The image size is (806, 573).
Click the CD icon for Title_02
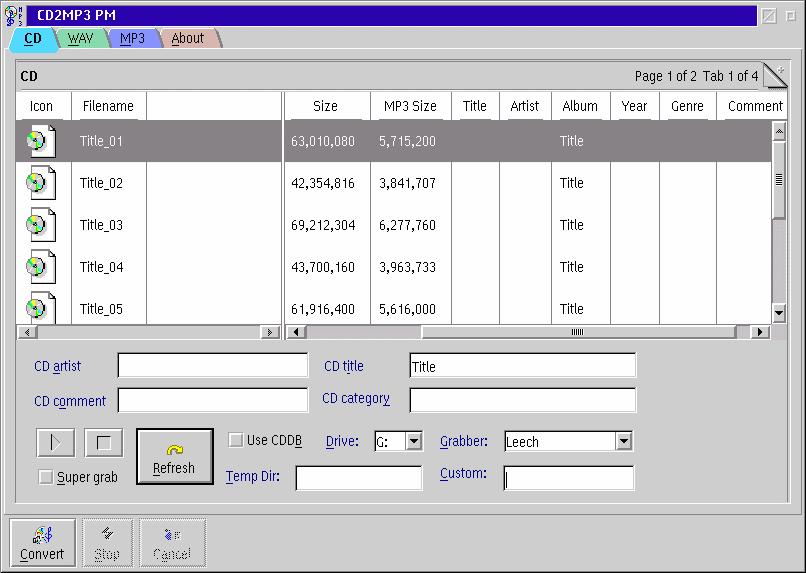(x=41, y=183)
